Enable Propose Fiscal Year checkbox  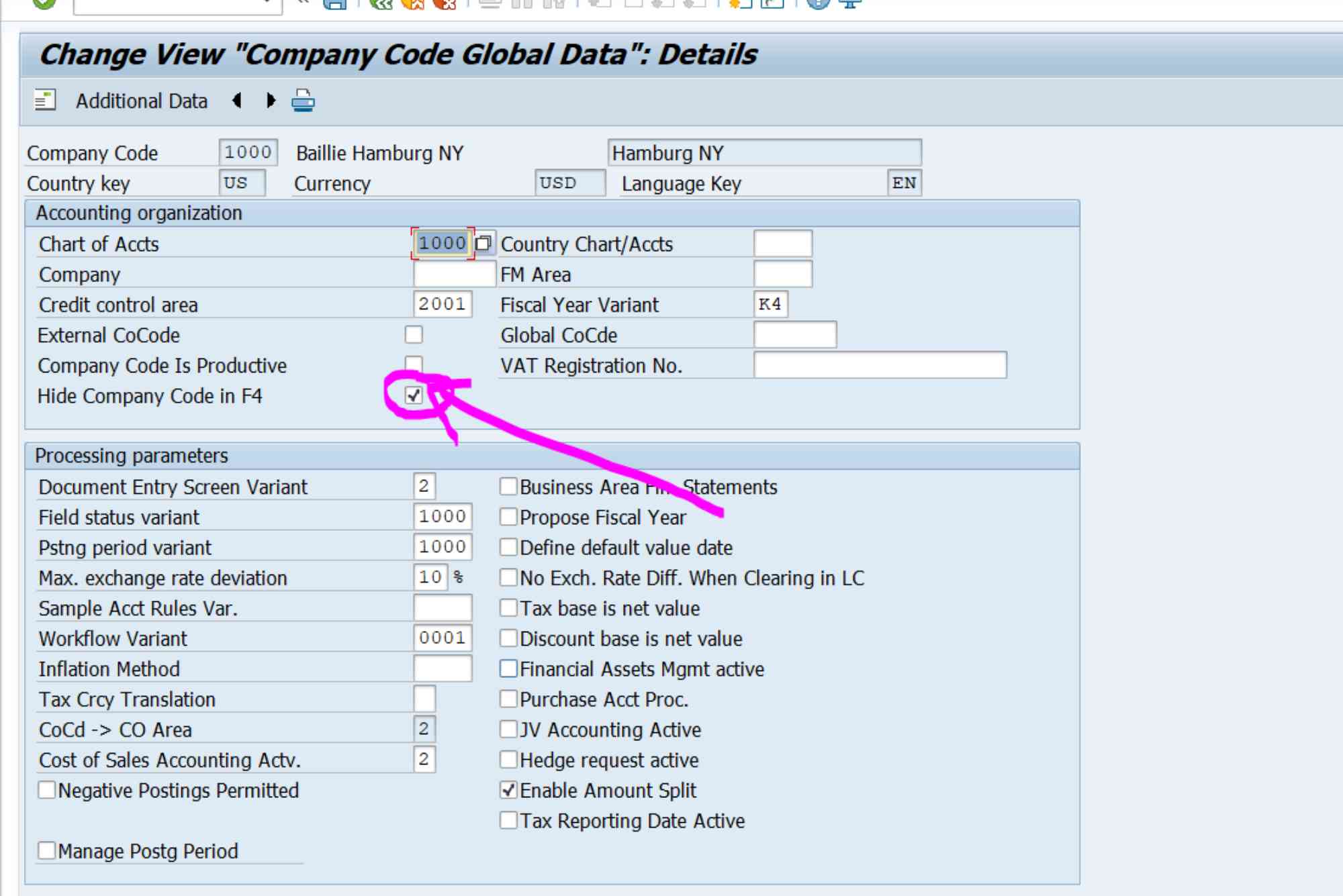pos(508,517)
